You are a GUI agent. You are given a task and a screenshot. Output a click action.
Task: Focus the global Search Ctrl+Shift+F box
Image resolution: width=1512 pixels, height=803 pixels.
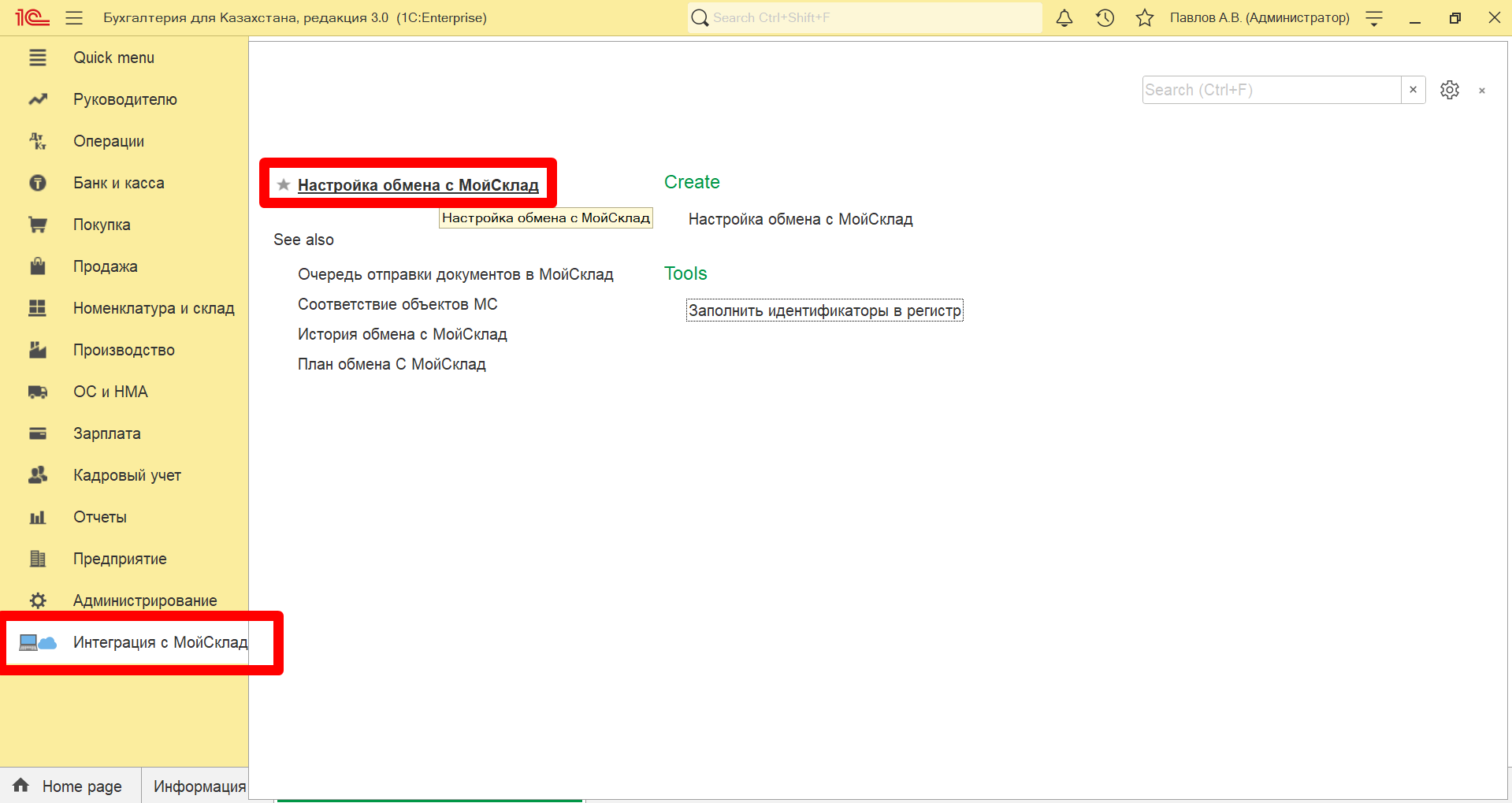pyautogui.click(x=865, y=17)
